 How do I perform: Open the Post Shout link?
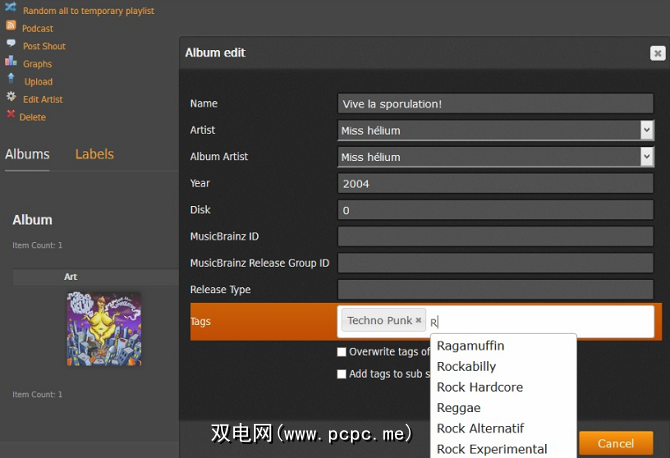[44, 46]
